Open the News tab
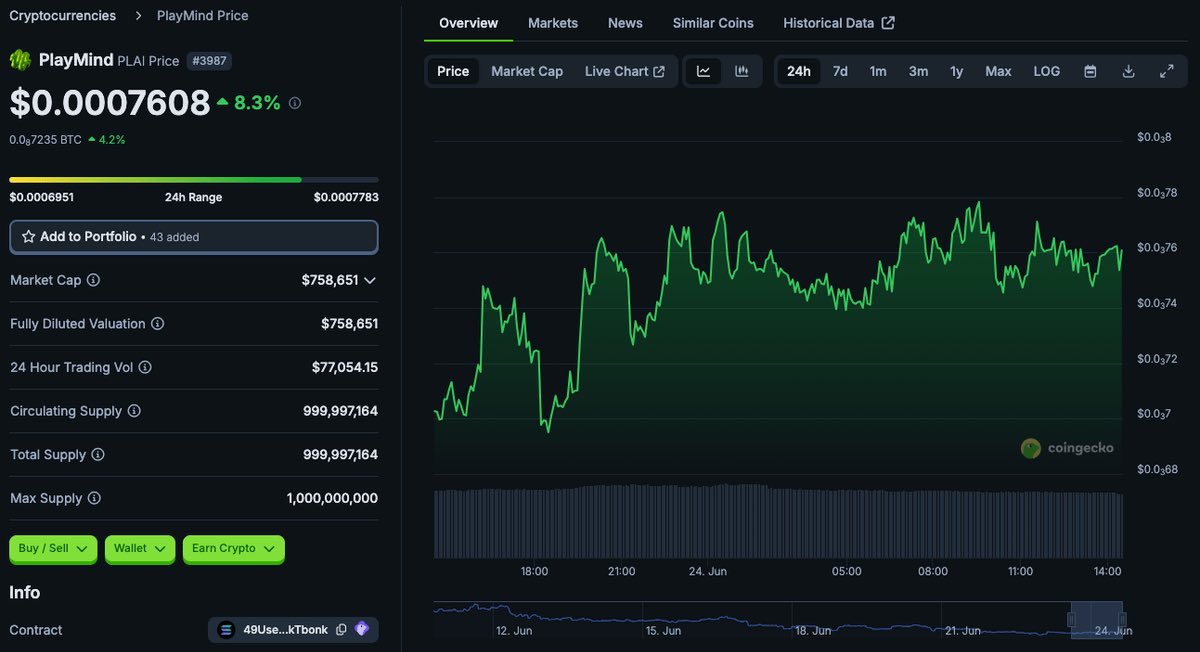The width and height of the screenshot is (1200, 652). tap(625, 23)
